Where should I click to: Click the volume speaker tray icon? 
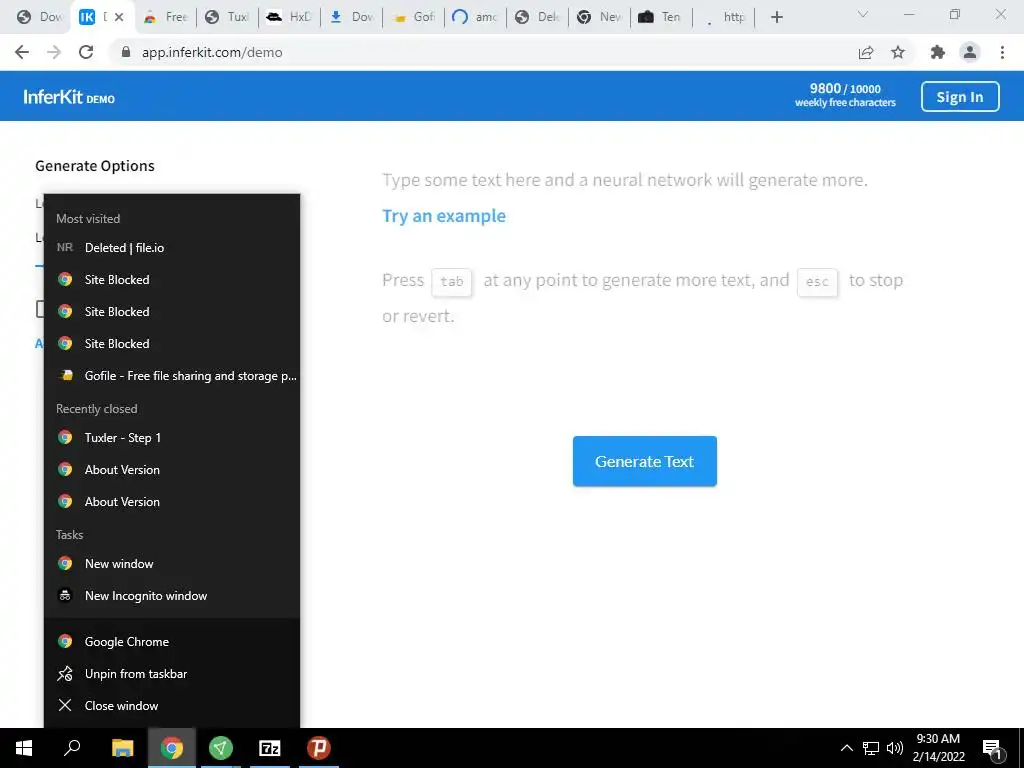895,748
